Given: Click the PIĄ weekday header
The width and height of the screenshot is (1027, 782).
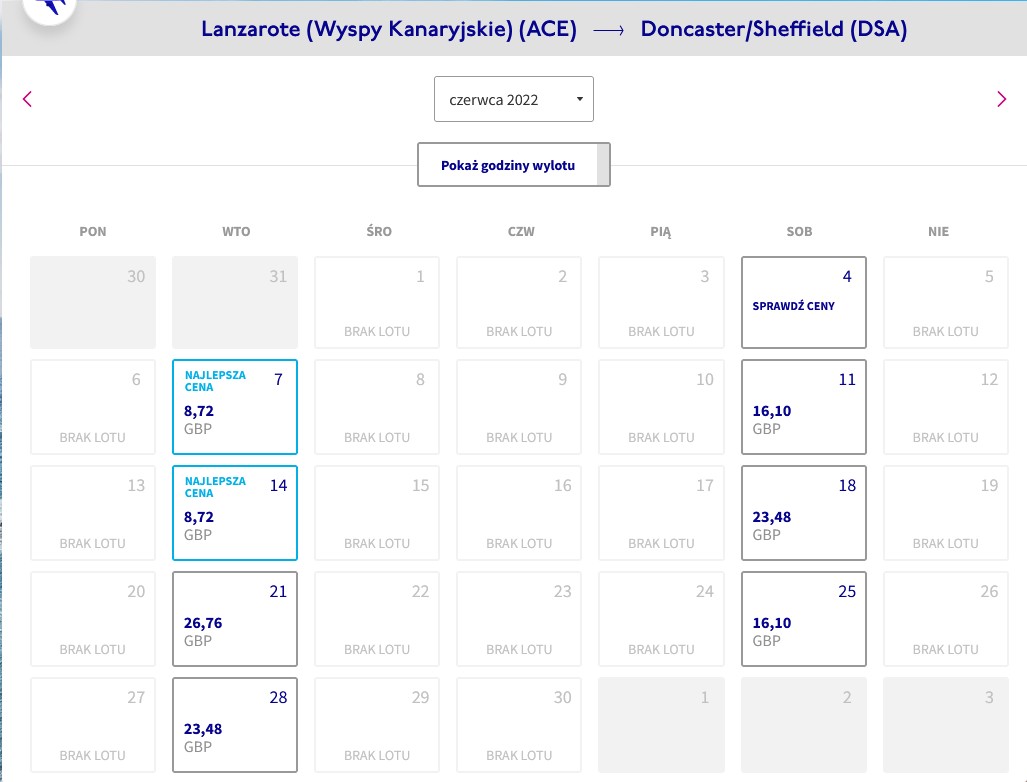Looking at the screenshot, I should pos(660,231).
